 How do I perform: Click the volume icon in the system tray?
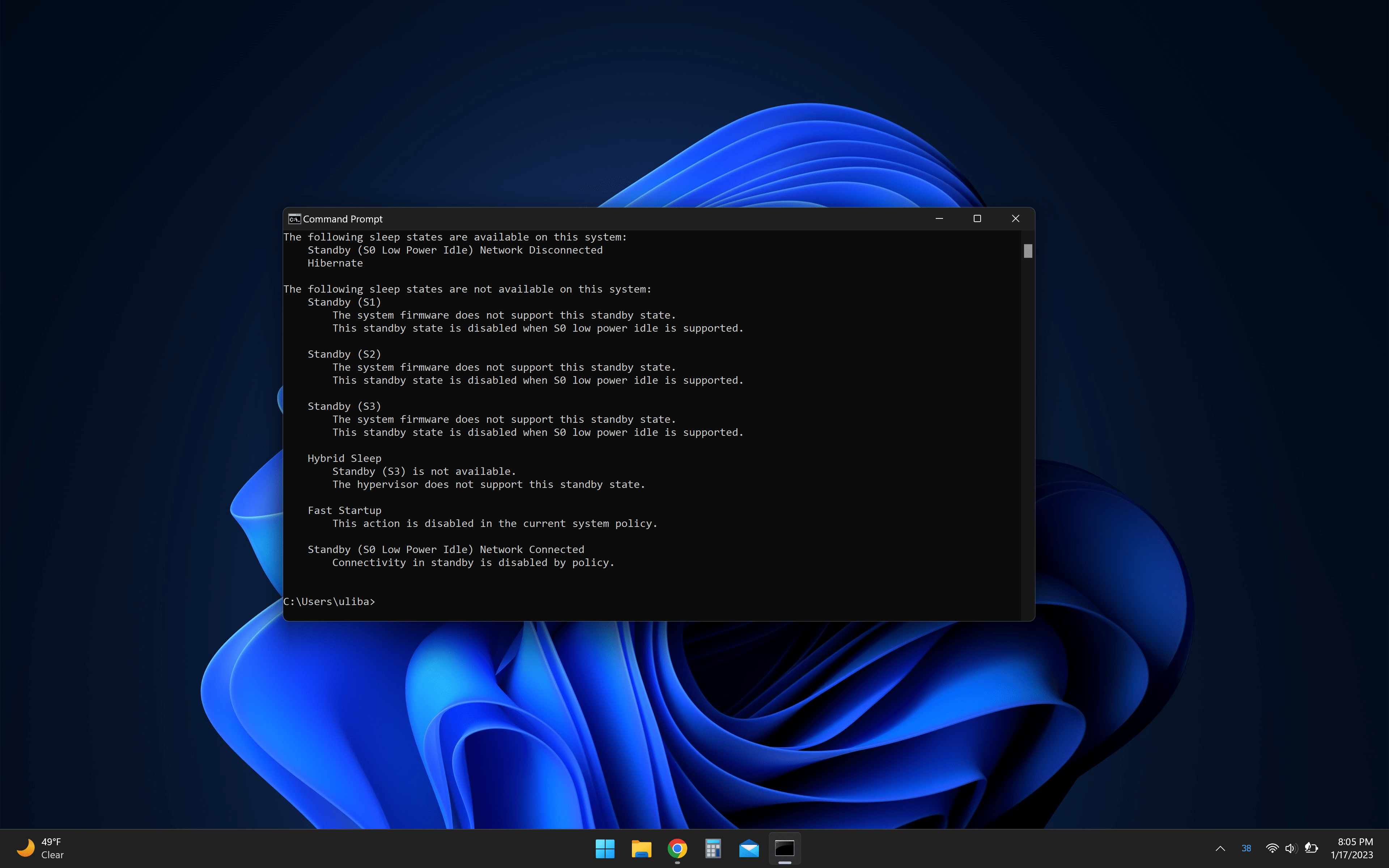coord(1291,848)
